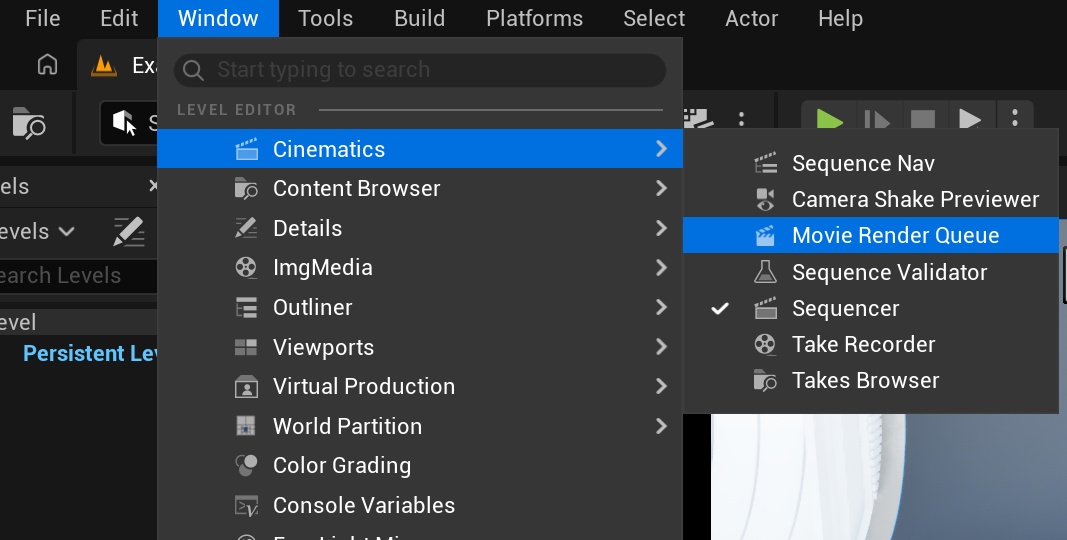
Task: Expand the Content Browser submenu
Action: tap(355, 188)
